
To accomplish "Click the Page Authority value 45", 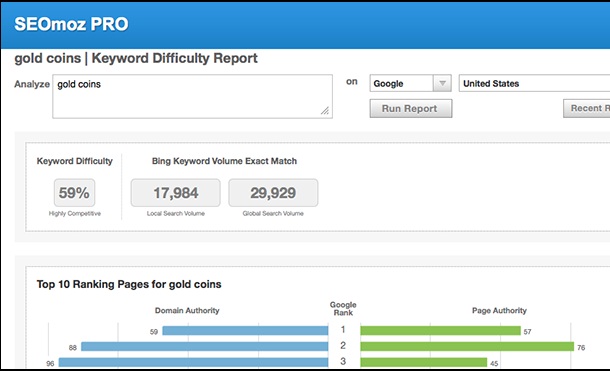I will tap(494, 364).
